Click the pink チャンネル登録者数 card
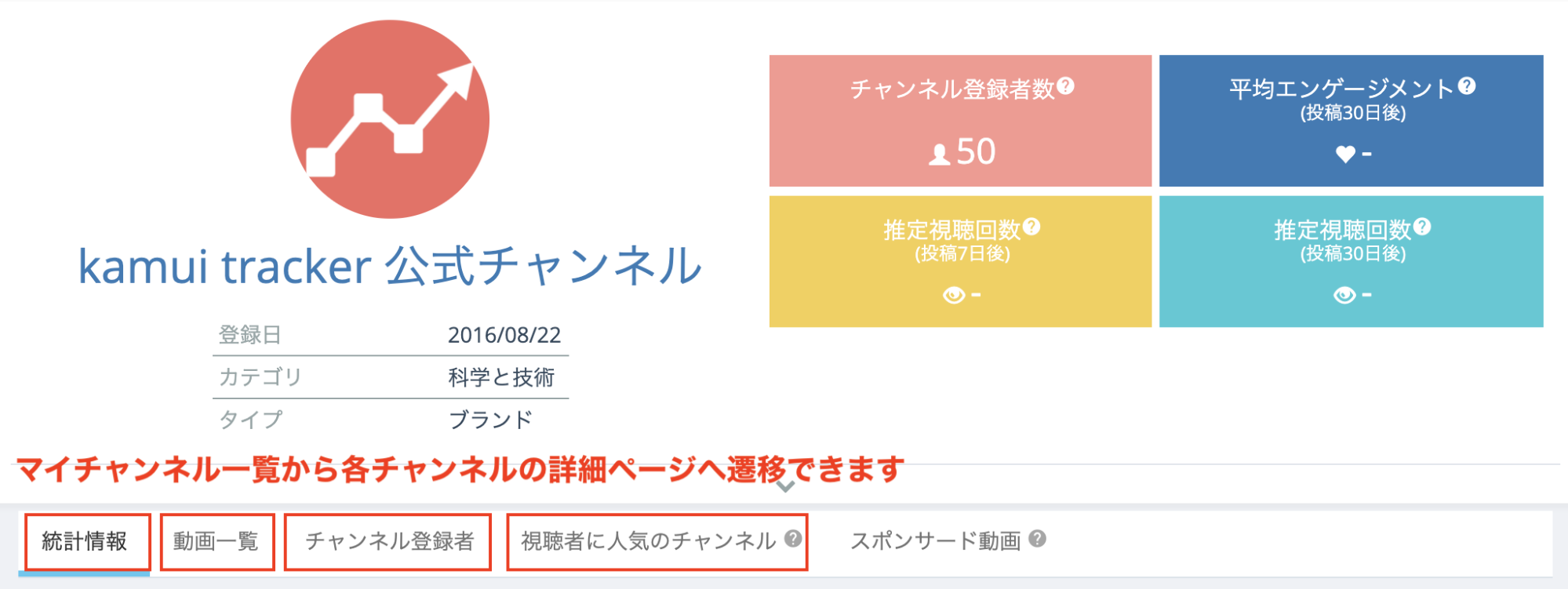 pos(960,120)
